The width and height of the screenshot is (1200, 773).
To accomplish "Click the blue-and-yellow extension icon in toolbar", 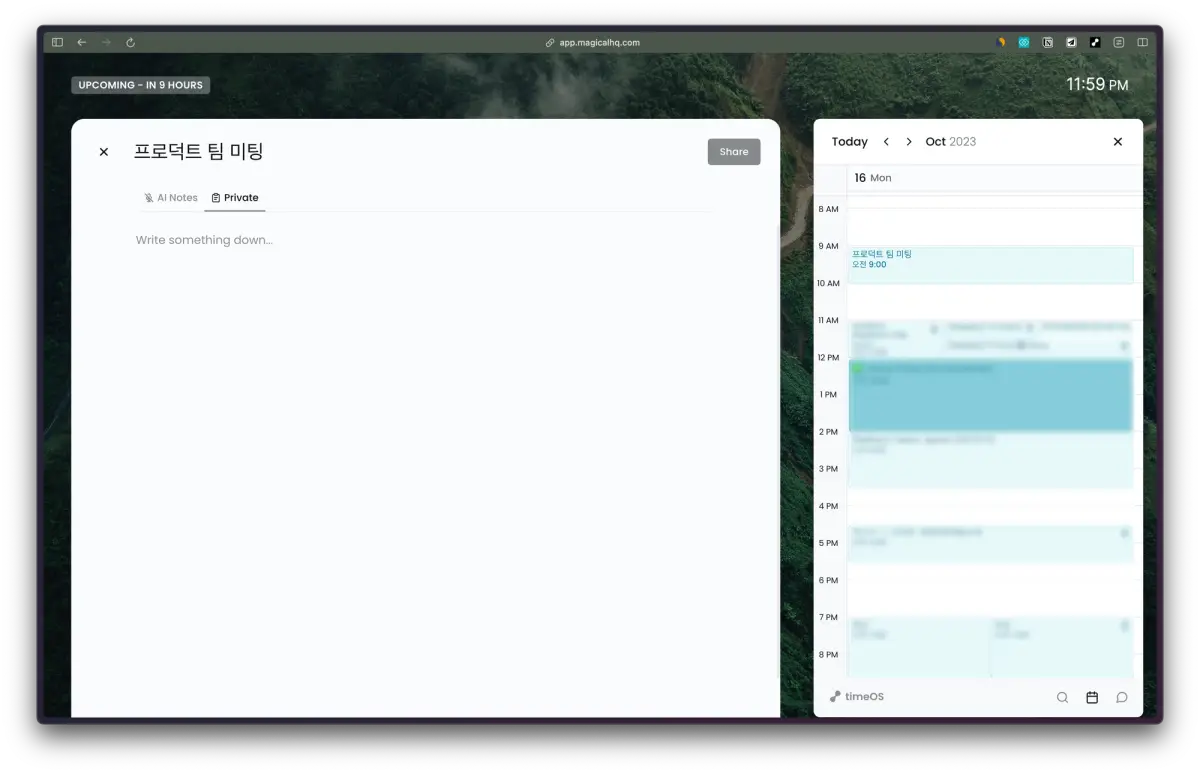I will click(1001, 43).
